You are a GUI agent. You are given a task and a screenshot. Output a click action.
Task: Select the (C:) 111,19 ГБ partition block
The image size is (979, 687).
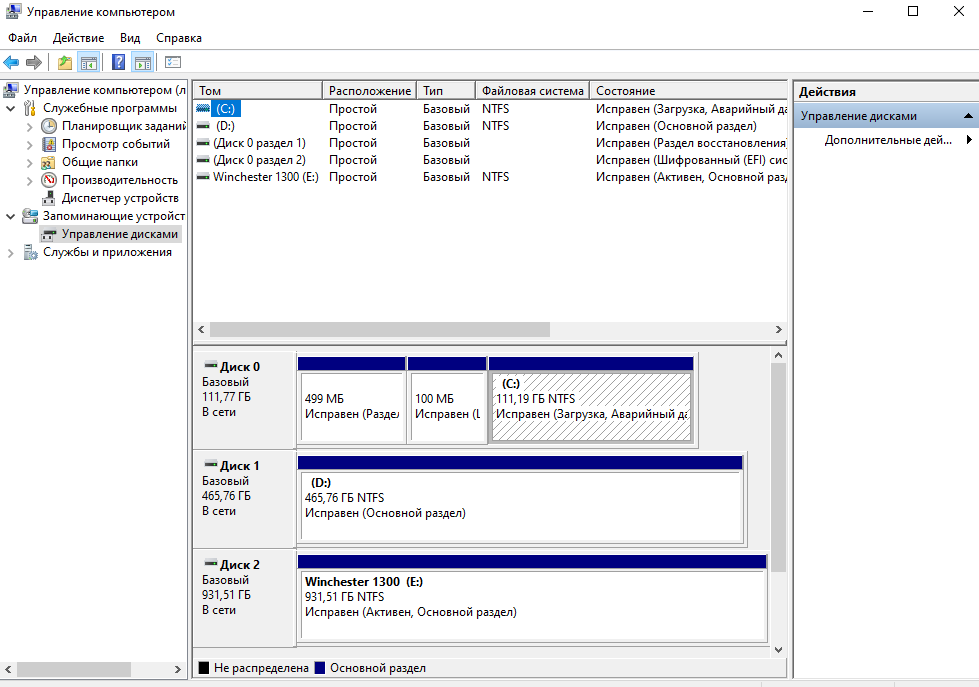click(591, 401)
